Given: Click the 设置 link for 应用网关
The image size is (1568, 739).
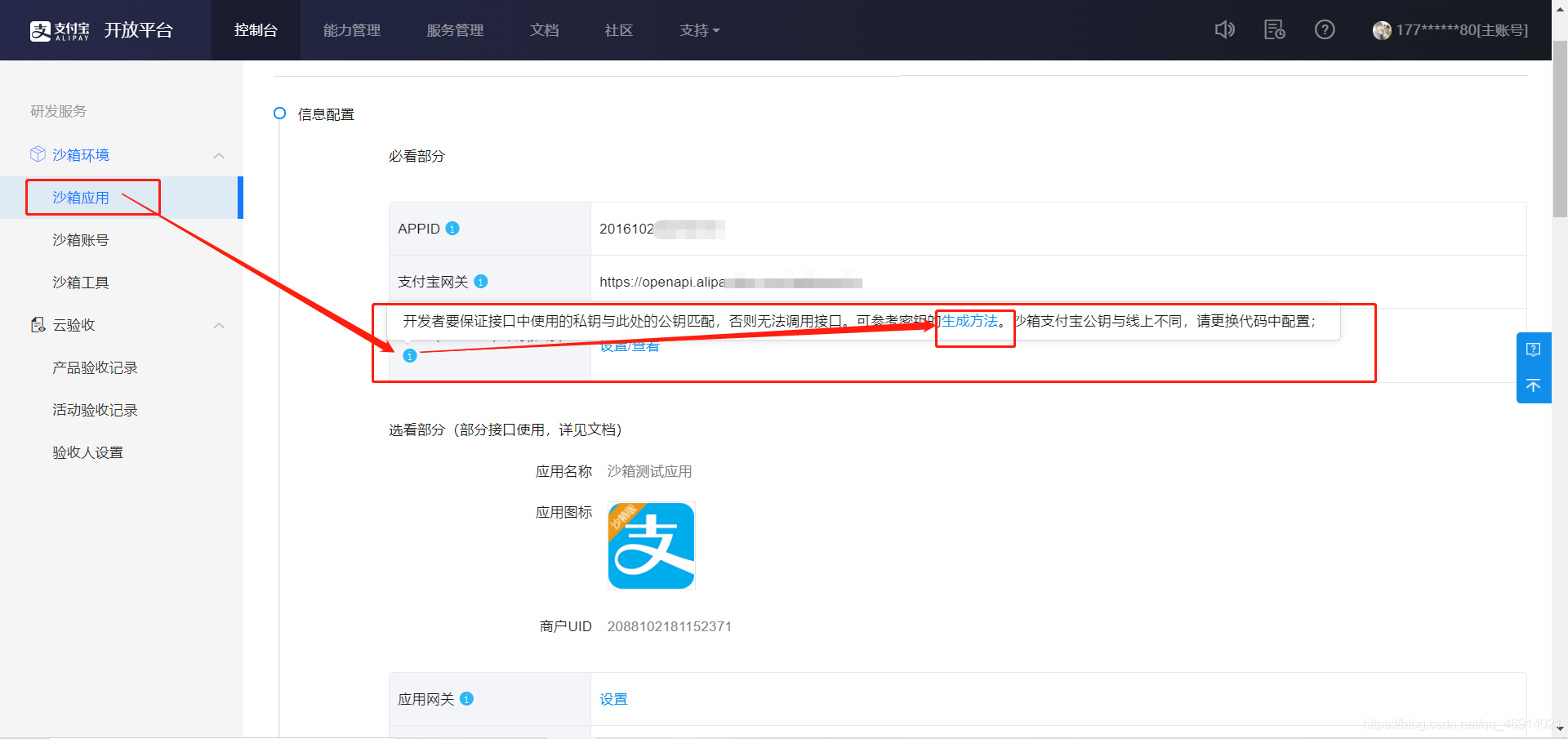Looking at the screenshot, I should coord(613,699).
